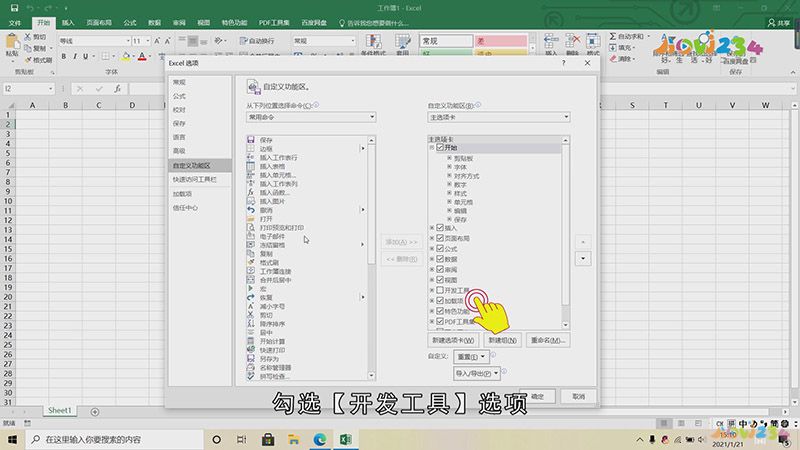Click the increase font size icon
The width and height of the screenshot is (800, 450).
[157, 41]
